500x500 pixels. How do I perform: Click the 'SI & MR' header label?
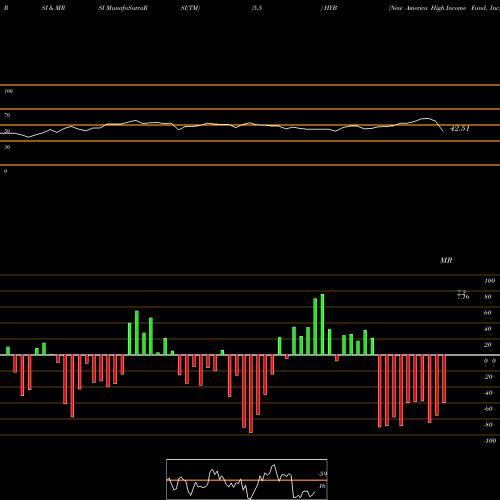coord(53,8)
